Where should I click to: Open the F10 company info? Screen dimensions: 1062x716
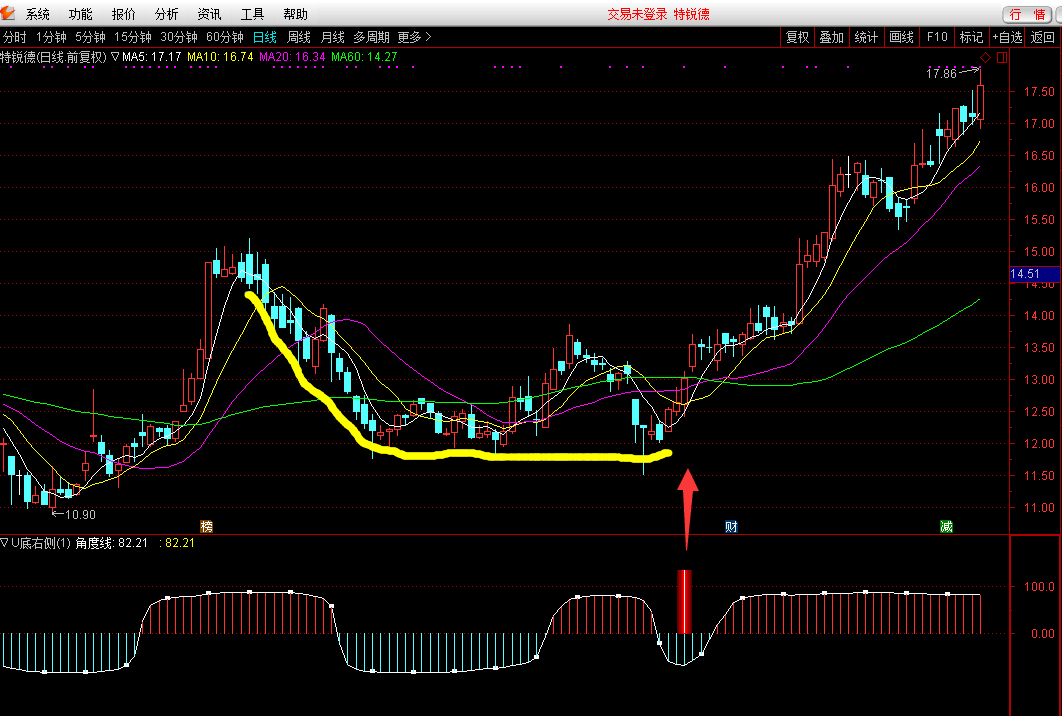[x=937, y=37]
